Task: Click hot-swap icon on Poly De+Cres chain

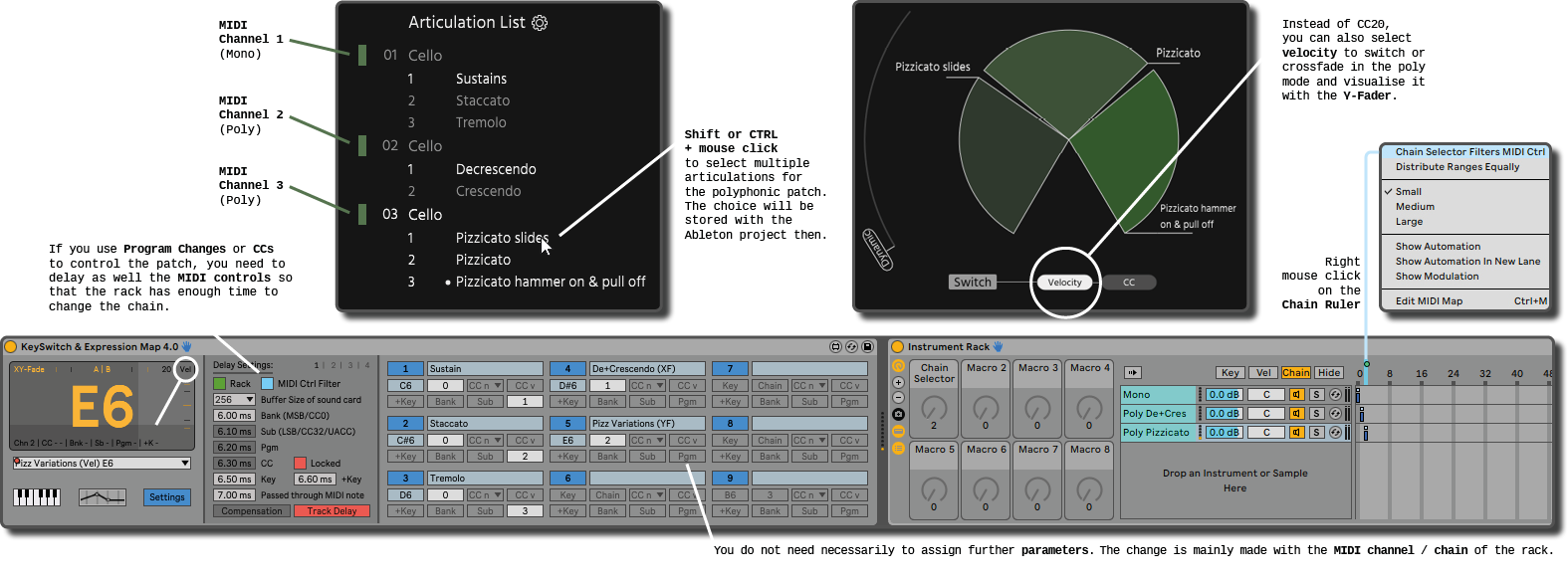Action: [1335, 414]
